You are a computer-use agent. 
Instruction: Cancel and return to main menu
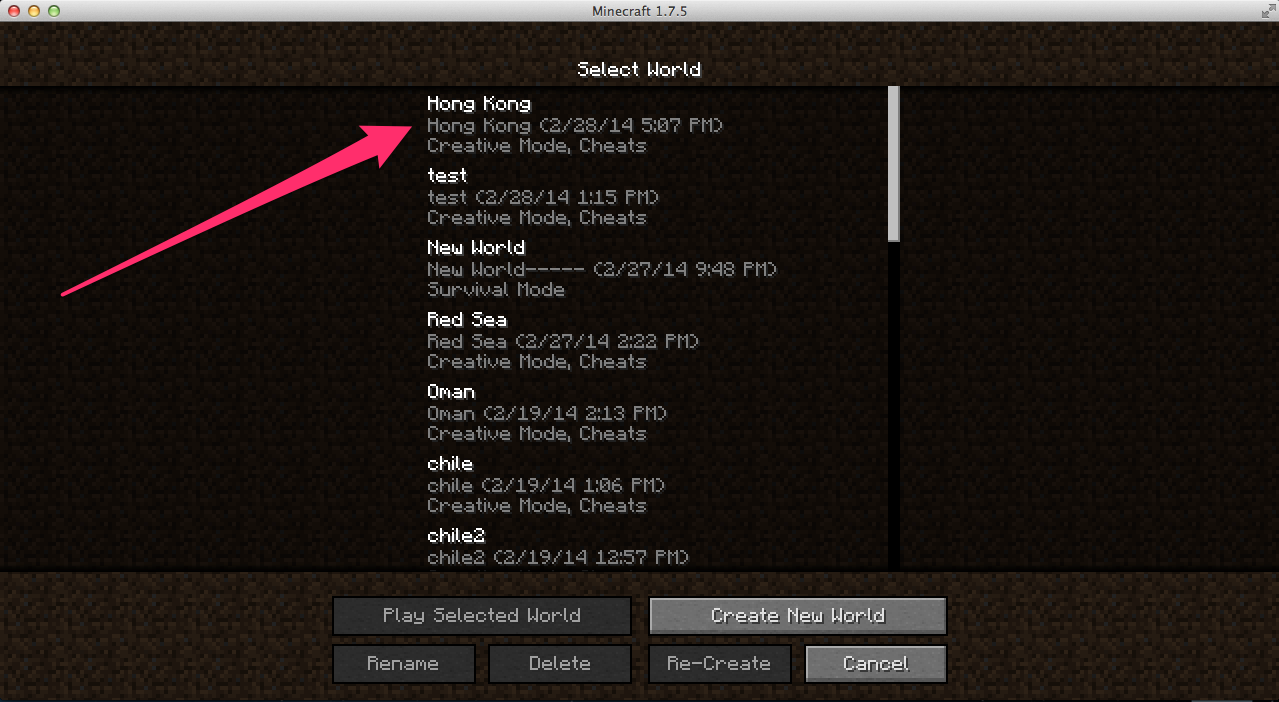876,664
